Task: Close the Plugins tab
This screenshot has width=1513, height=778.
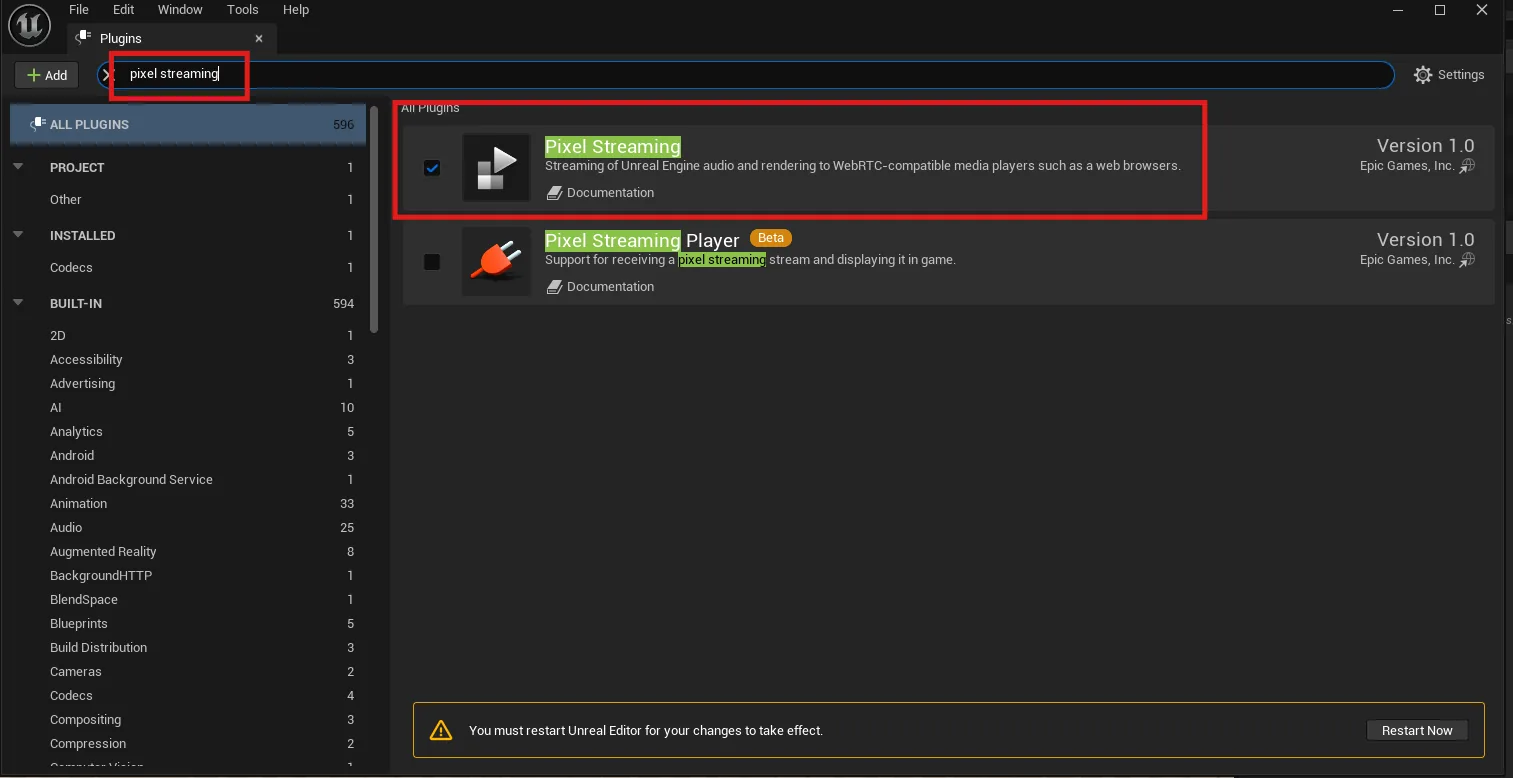Action: point(259,38)
